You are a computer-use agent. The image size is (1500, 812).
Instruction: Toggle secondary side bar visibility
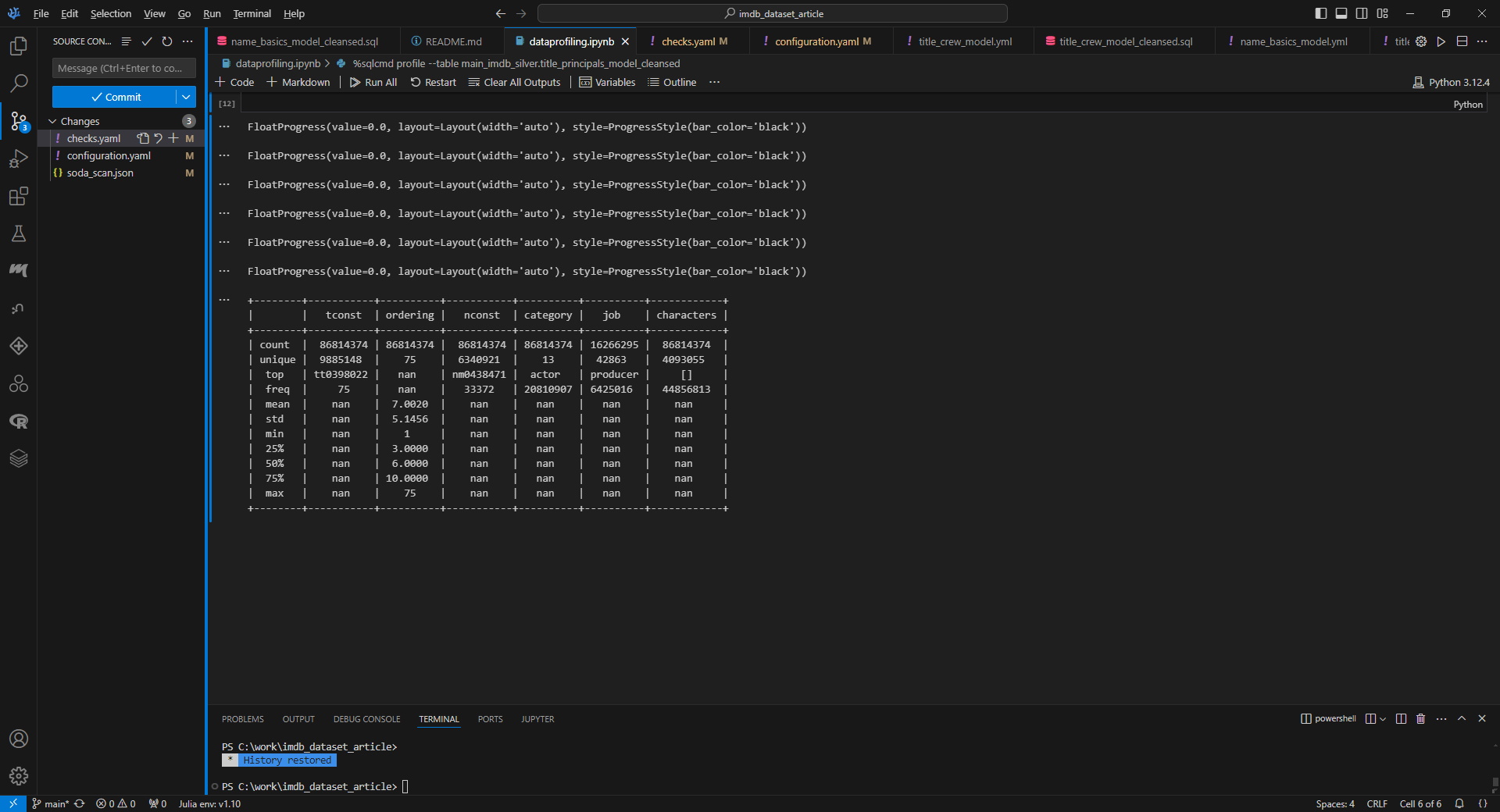click(1362, 13)
